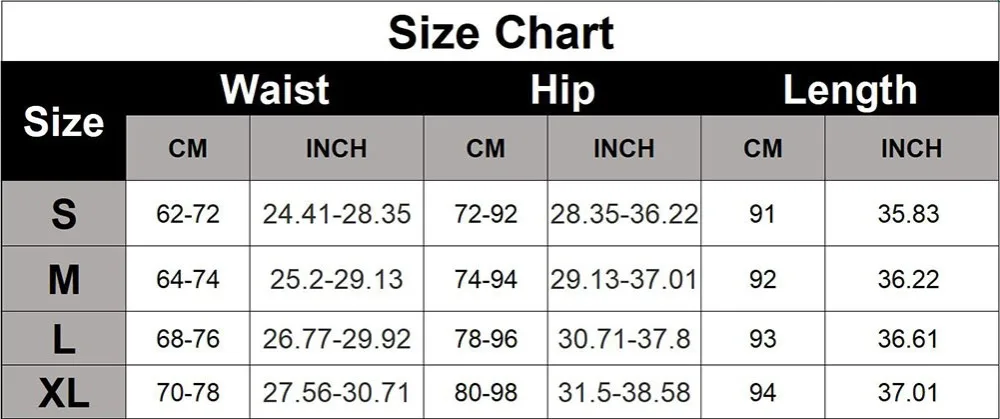This screenshot has width=1000, height=419.
Task: Click the XL size row label
Action: tap(63, 392)
